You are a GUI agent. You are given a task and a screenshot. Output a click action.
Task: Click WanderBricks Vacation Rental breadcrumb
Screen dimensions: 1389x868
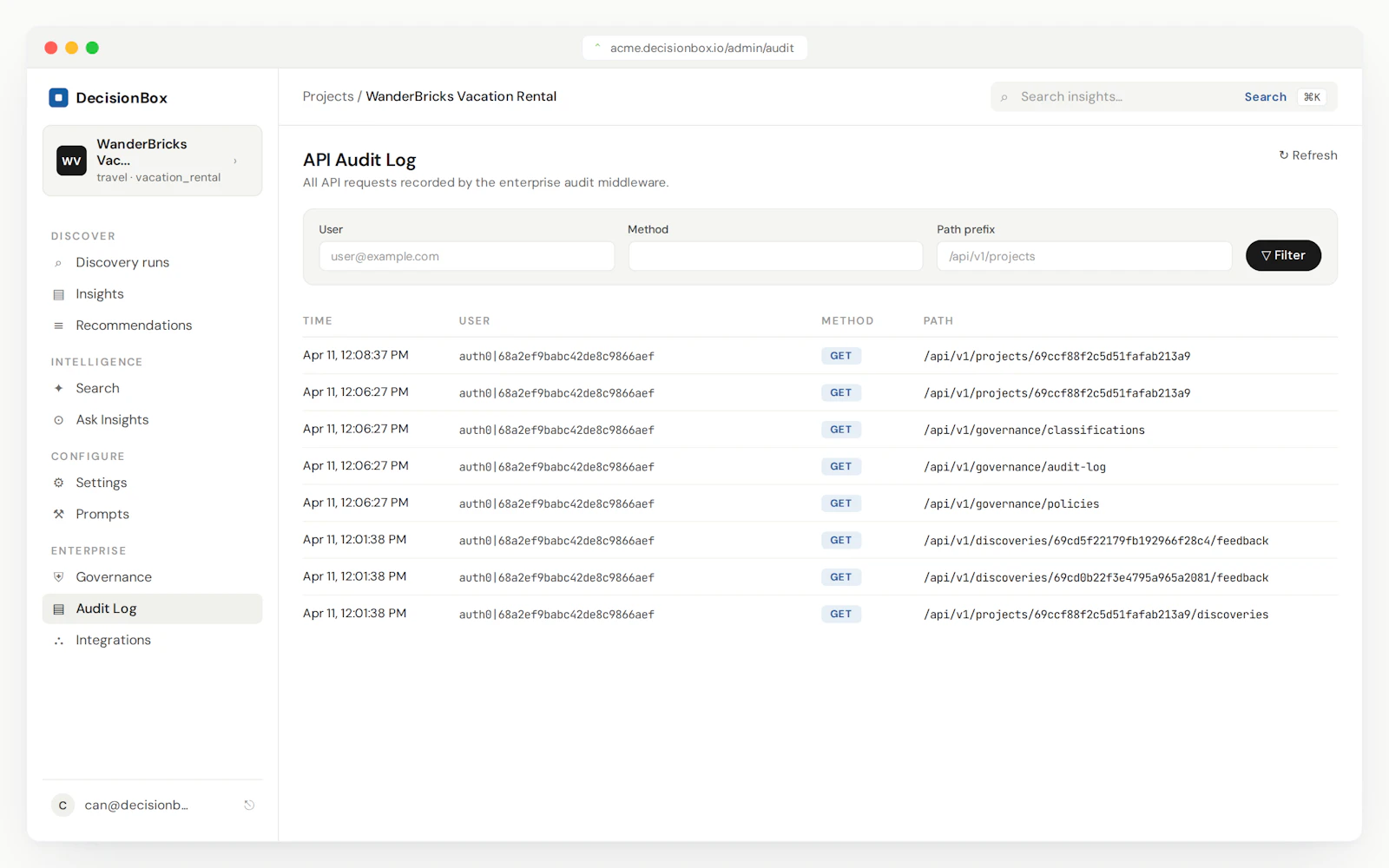click(x=461, y=96)
